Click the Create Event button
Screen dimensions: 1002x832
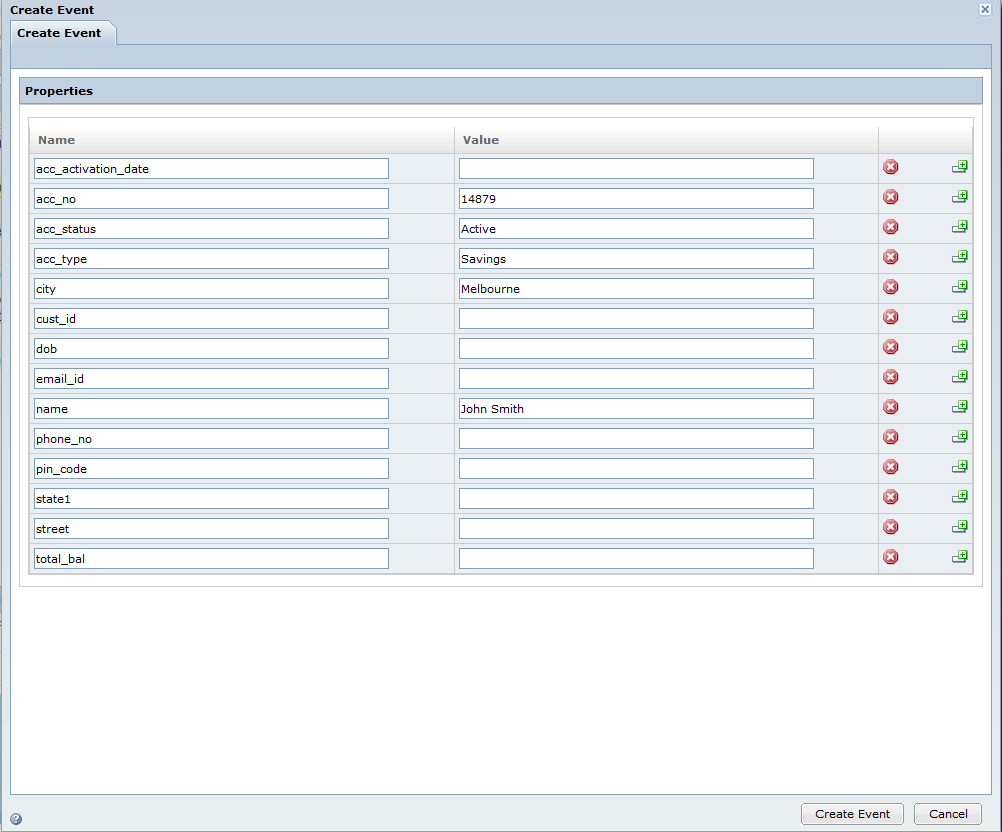point(852,814)
